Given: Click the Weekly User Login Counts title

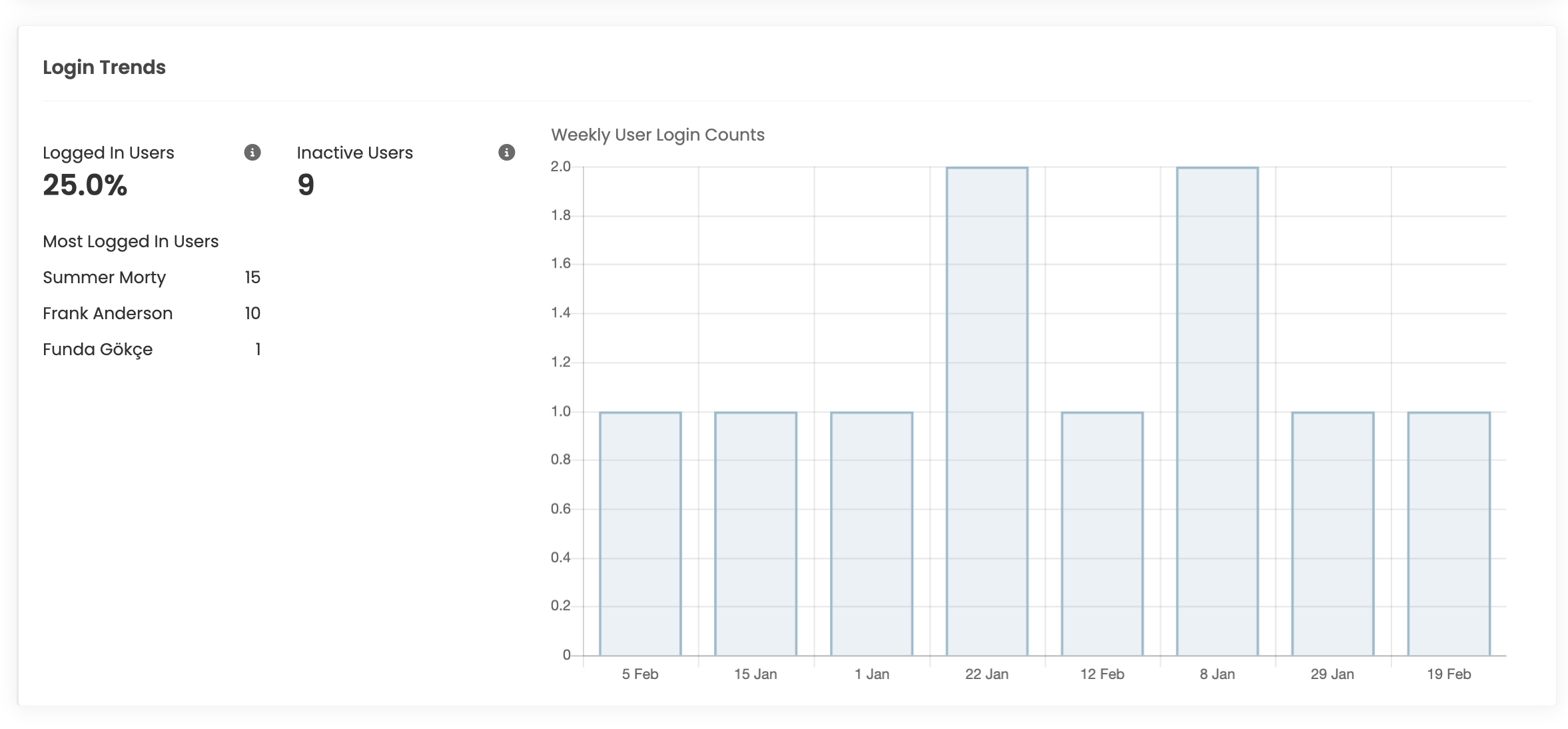Looking at the screenshot, I should pyautogui.click(x=657, y=135).
